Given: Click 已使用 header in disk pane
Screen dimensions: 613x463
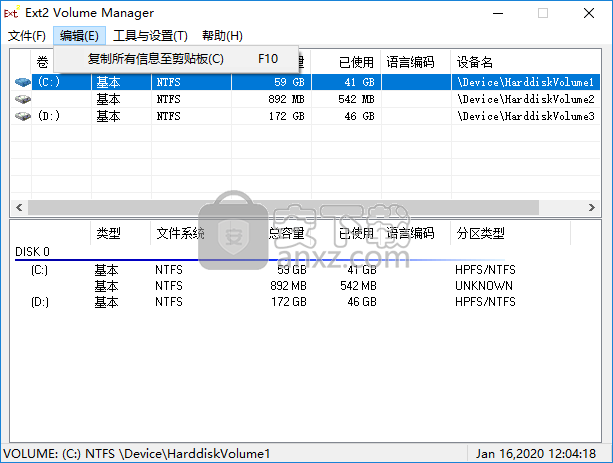Looking at the screenshot, I should [x=356, y=233].
